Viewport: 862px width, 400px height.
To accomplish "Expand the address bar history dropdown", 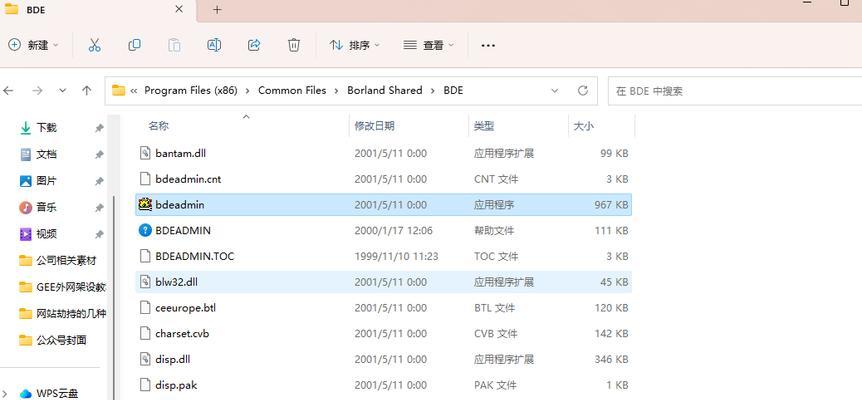I will [555, 91].
